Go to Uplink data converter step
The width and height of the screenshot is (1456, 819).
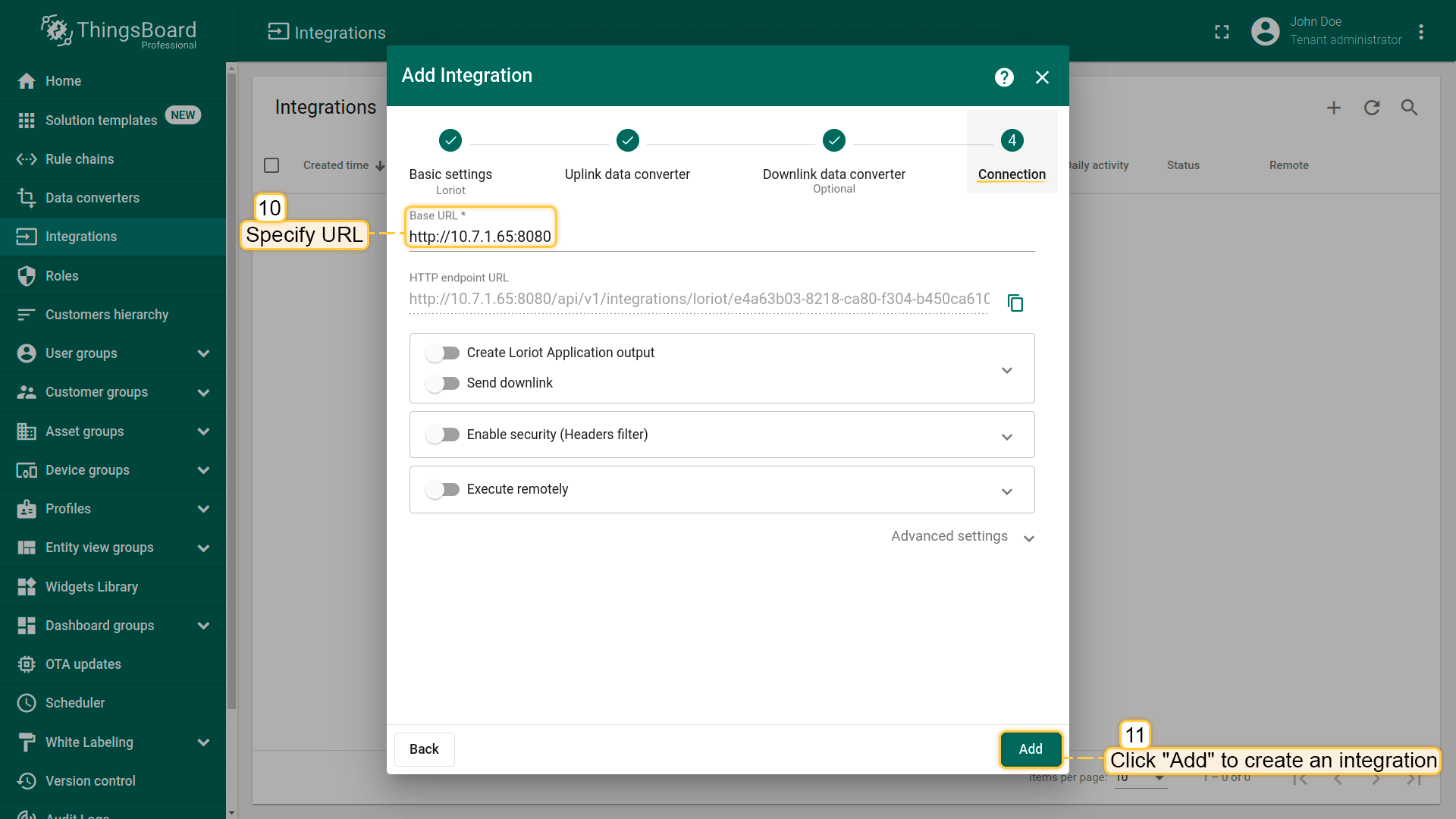627,155
